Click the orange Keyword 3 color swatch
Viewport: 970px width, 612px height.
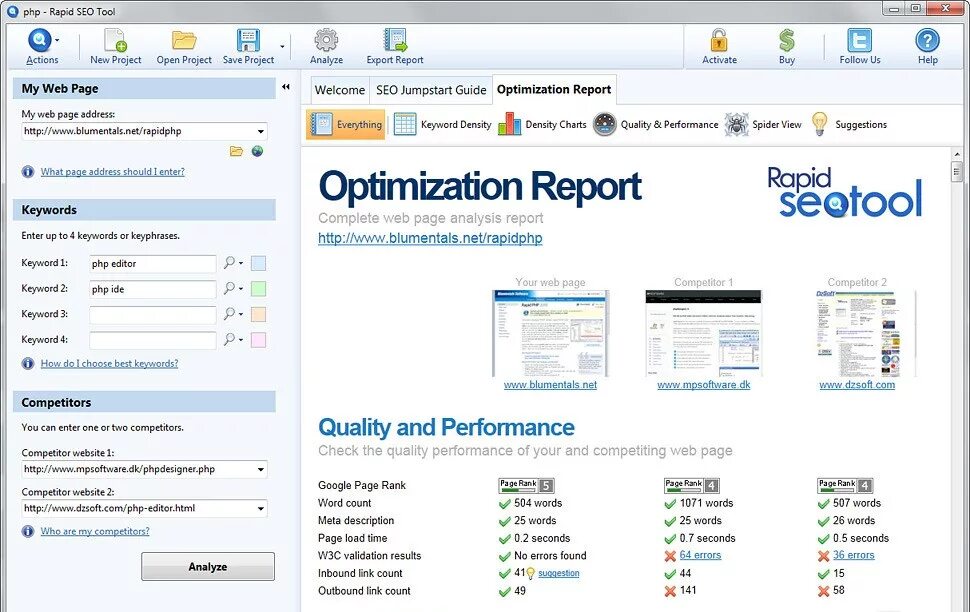[x=259, y=314]
